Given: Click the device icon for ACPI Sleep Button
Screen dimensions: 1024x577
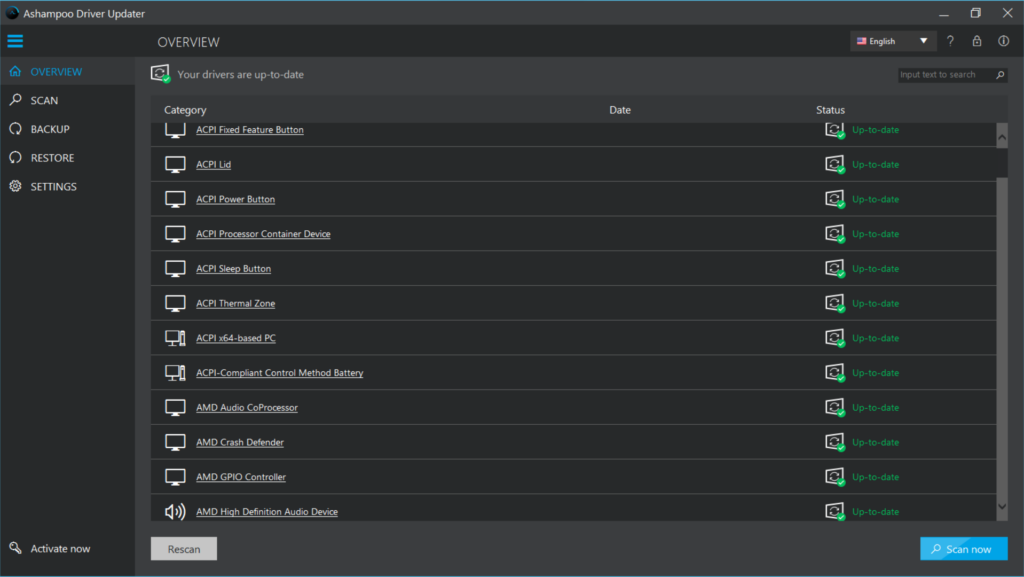Looking at the screenshot, I should click(x=175, y=268).
